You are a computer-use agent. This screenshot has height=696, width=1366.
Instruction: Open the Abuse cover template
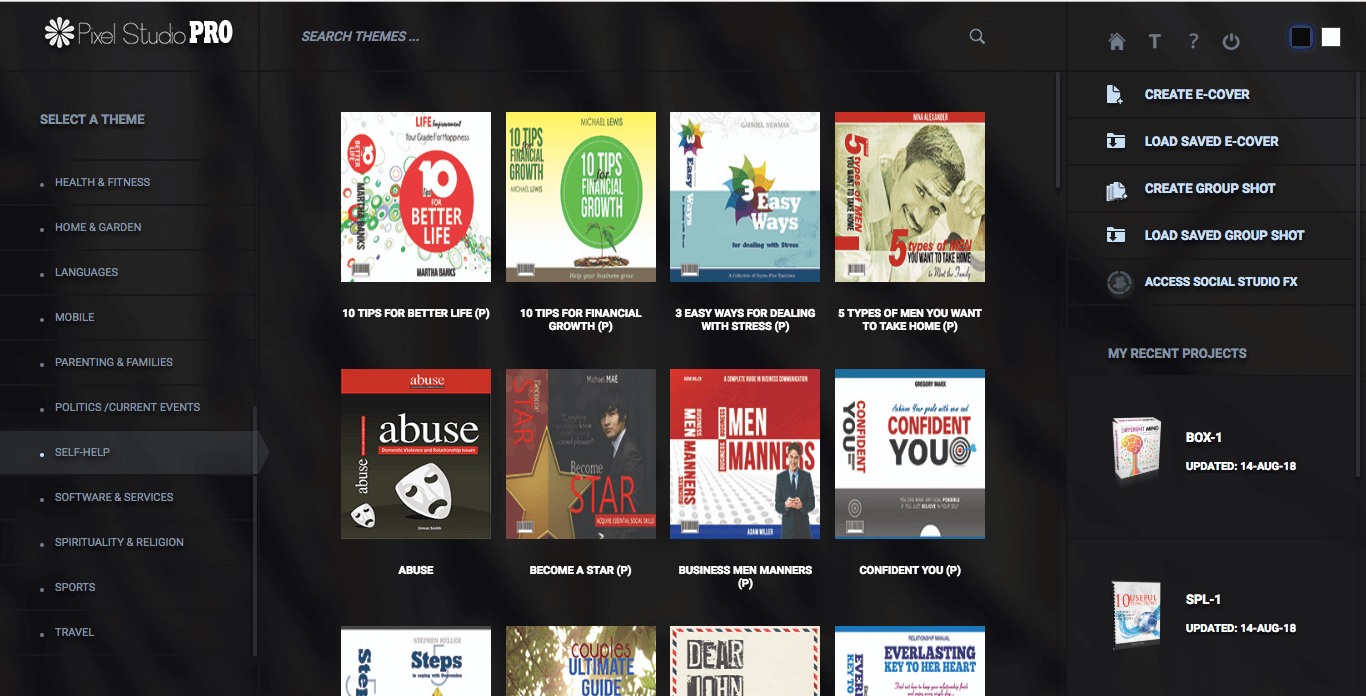click(416, 454)
